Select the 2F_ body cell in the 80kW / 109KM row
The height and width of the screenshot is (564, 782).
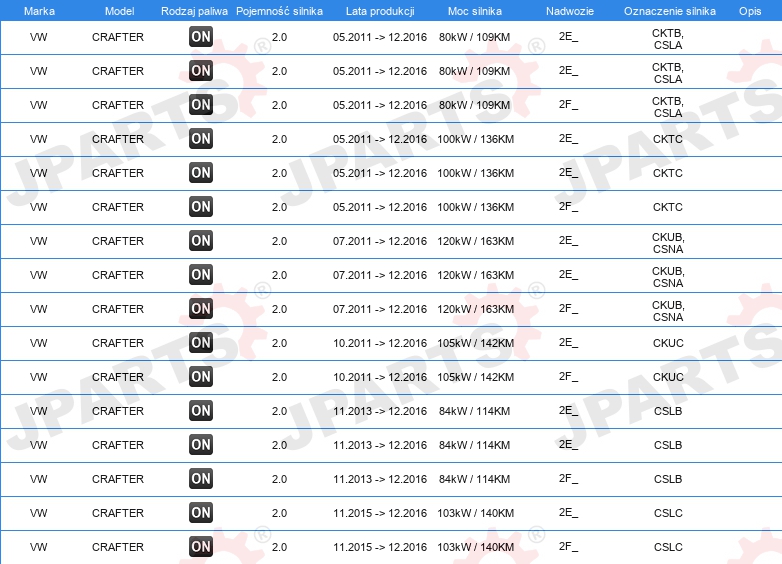(569, 105)
